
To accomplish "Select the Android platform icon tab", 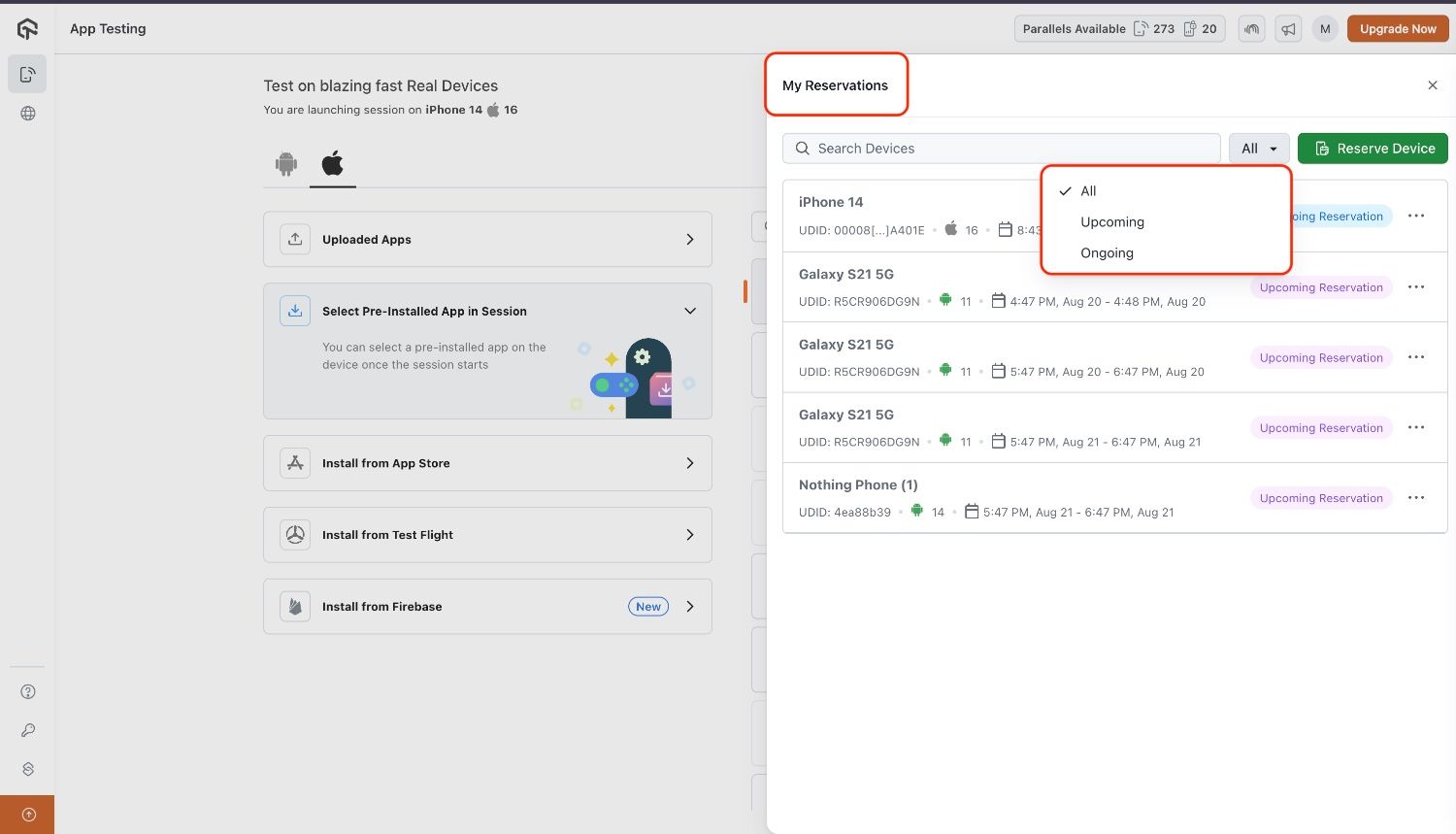I will (x=285, y=164).
